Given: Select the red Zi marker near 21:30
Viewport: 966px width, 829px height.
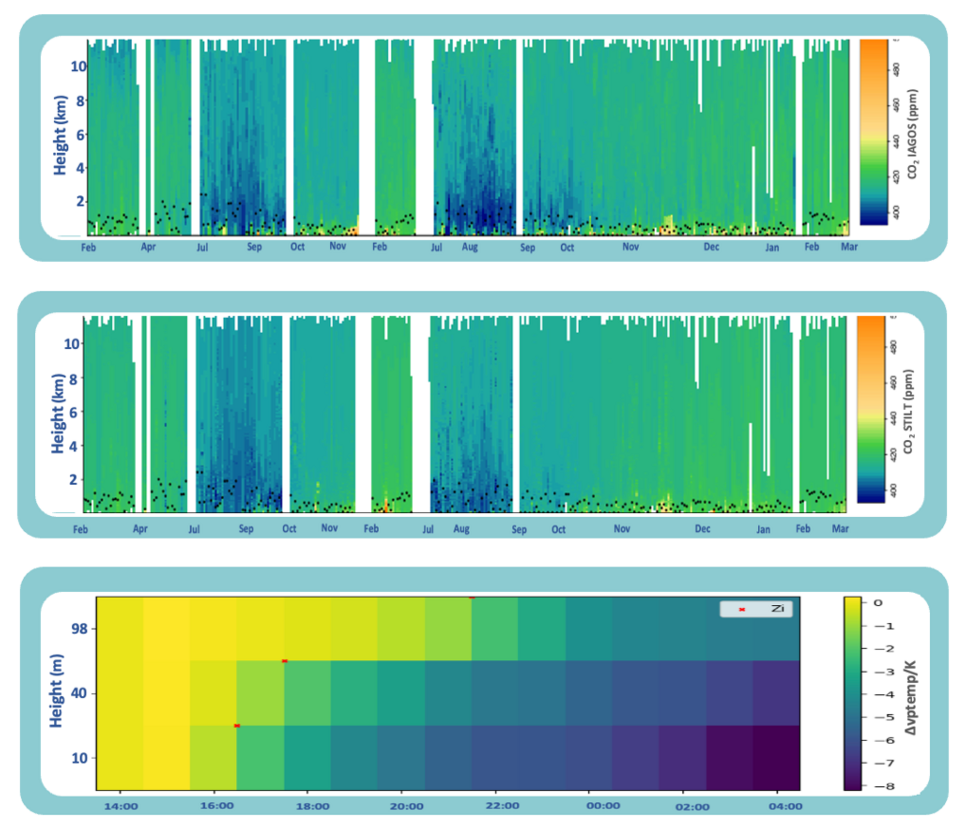Looking at the screenshot, I should [471, 597].
